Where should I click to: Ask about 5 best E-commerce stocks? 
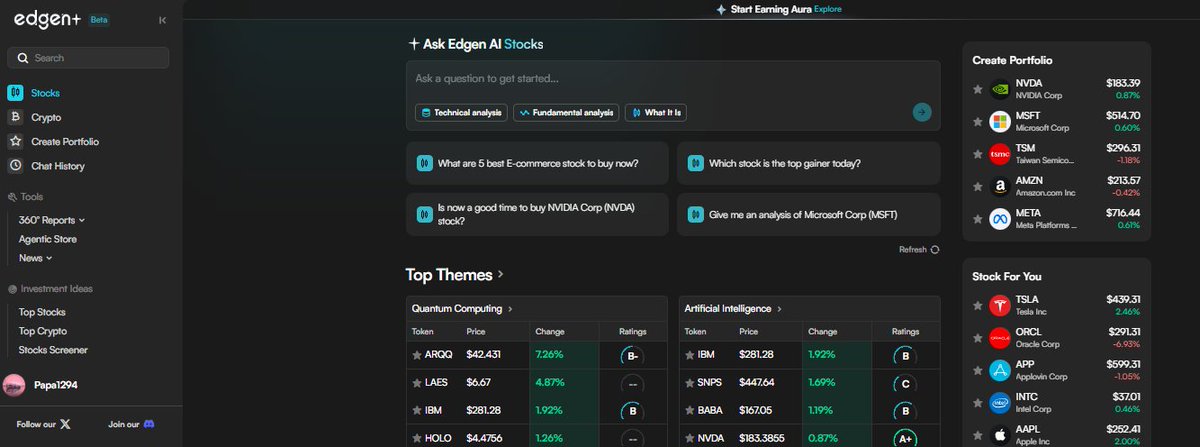tap(537, 163)
